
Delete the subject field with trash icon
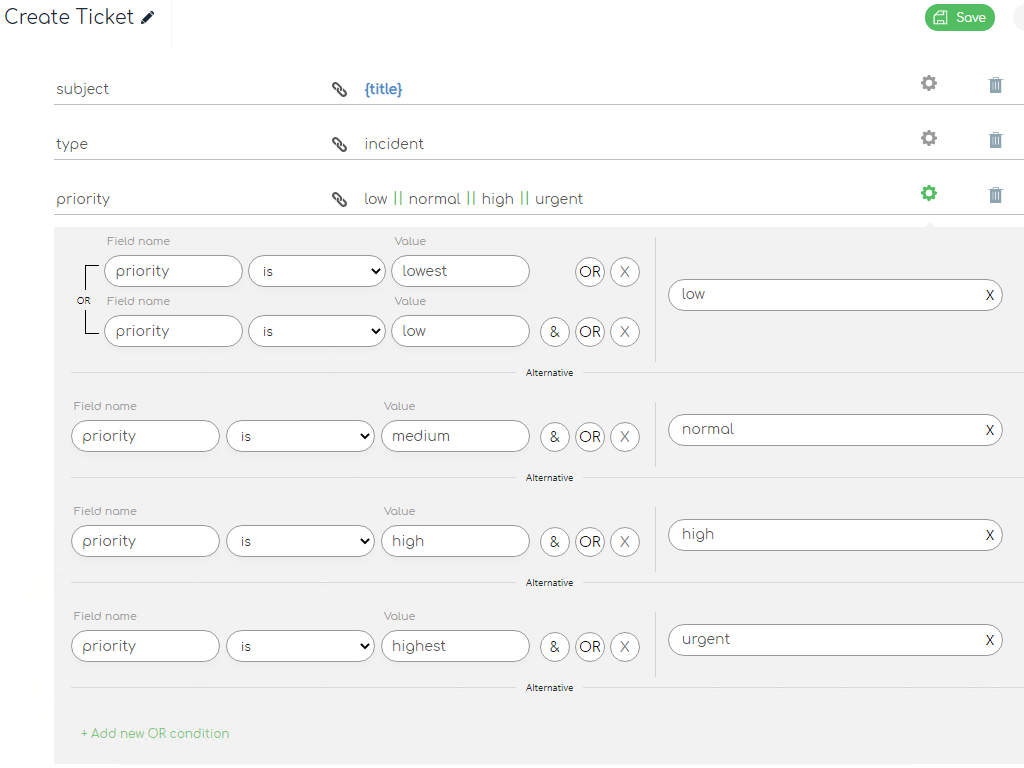995,85
